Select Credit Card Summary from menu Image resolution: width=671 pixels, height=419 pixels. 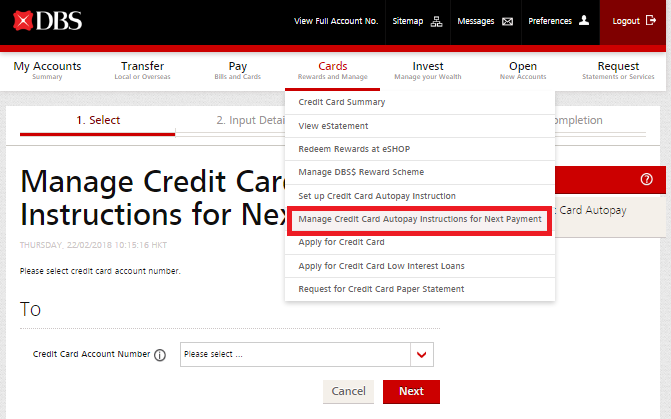[342, 102]
